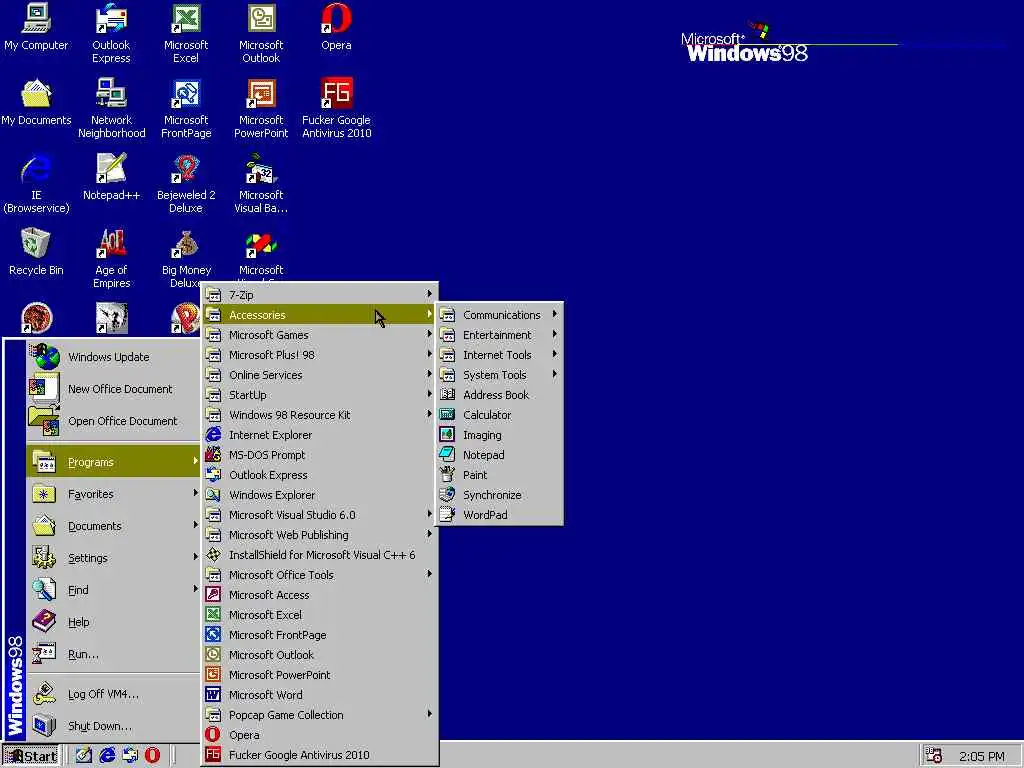Select Notepad++ desktop shortcut
The height and width of the screenshot is (768, 1024).
[x=111, y=176]
